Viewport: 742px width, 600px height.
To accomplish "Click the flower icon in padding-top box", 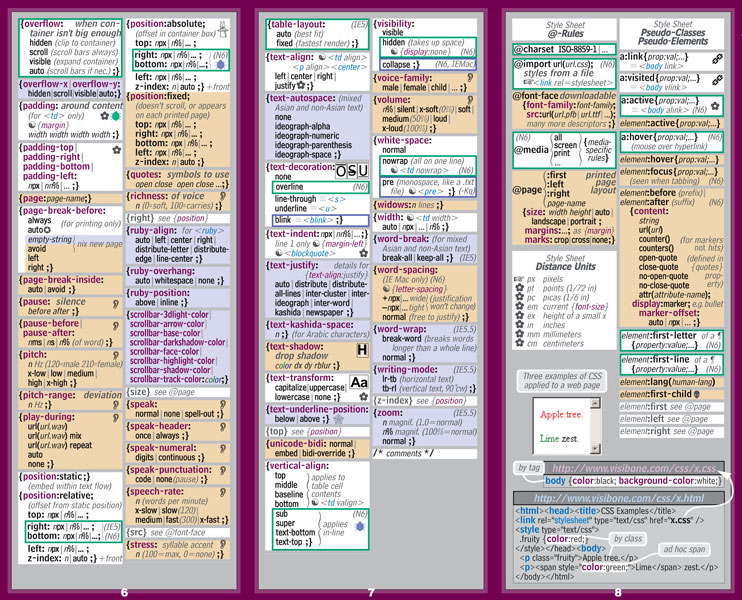I will point(116,150).
